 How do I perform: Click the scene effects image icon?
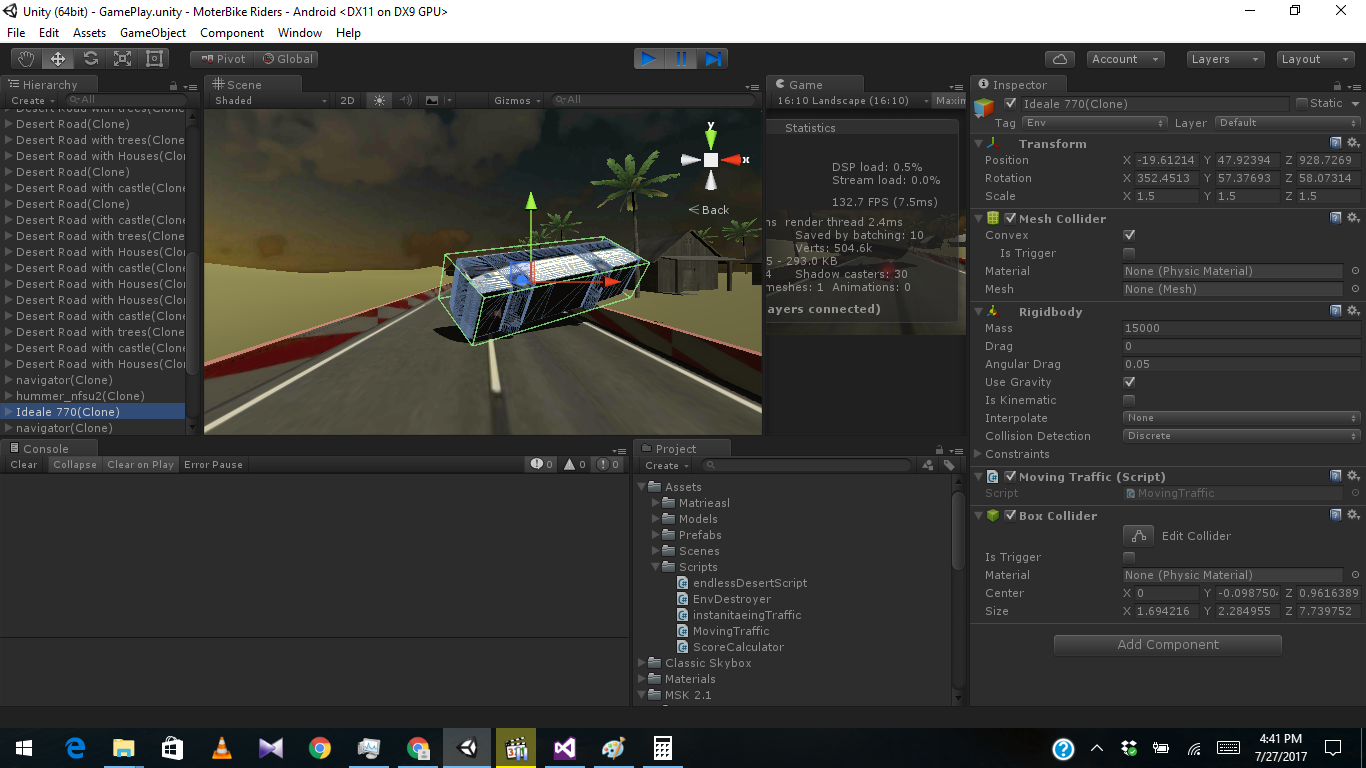[x=432, y=100]
